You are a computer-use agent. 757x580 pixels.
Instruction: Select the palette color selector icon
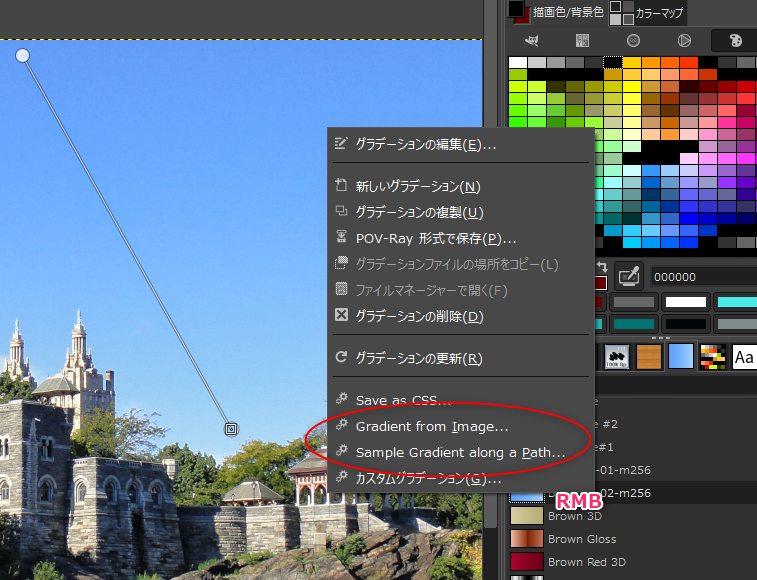pyautogui.click(x=734, y=41)
